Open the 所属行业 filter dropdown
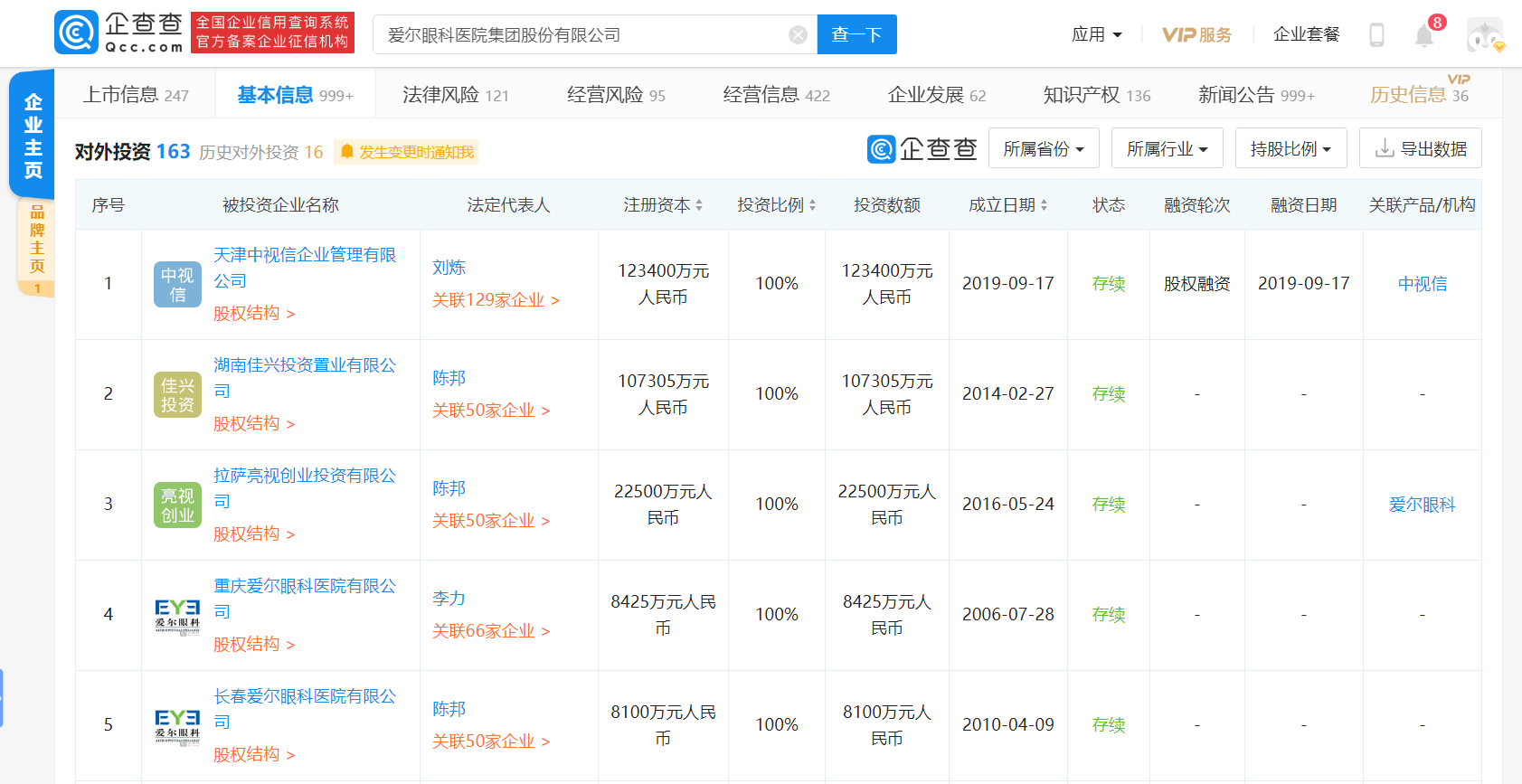This screenshot has height=784, width=1522. pyautogui.click(x=1167, y=148)
